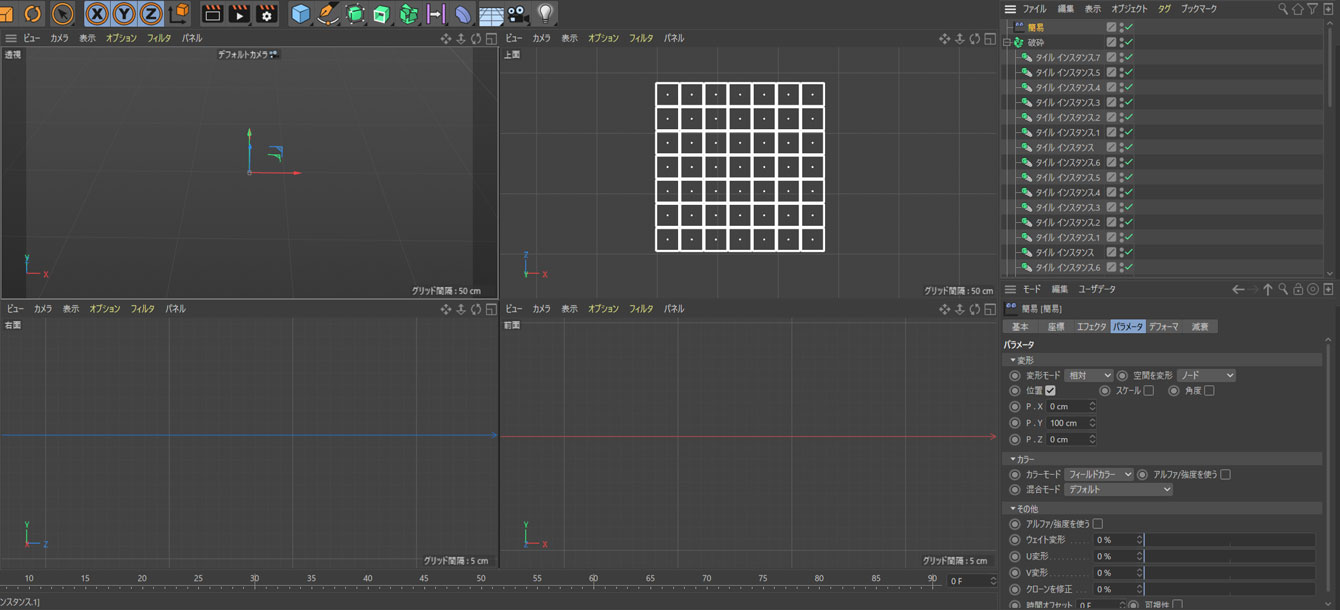
Task: Open the オブジェクト menu in Object Manager
Action: pos(1129,9)
